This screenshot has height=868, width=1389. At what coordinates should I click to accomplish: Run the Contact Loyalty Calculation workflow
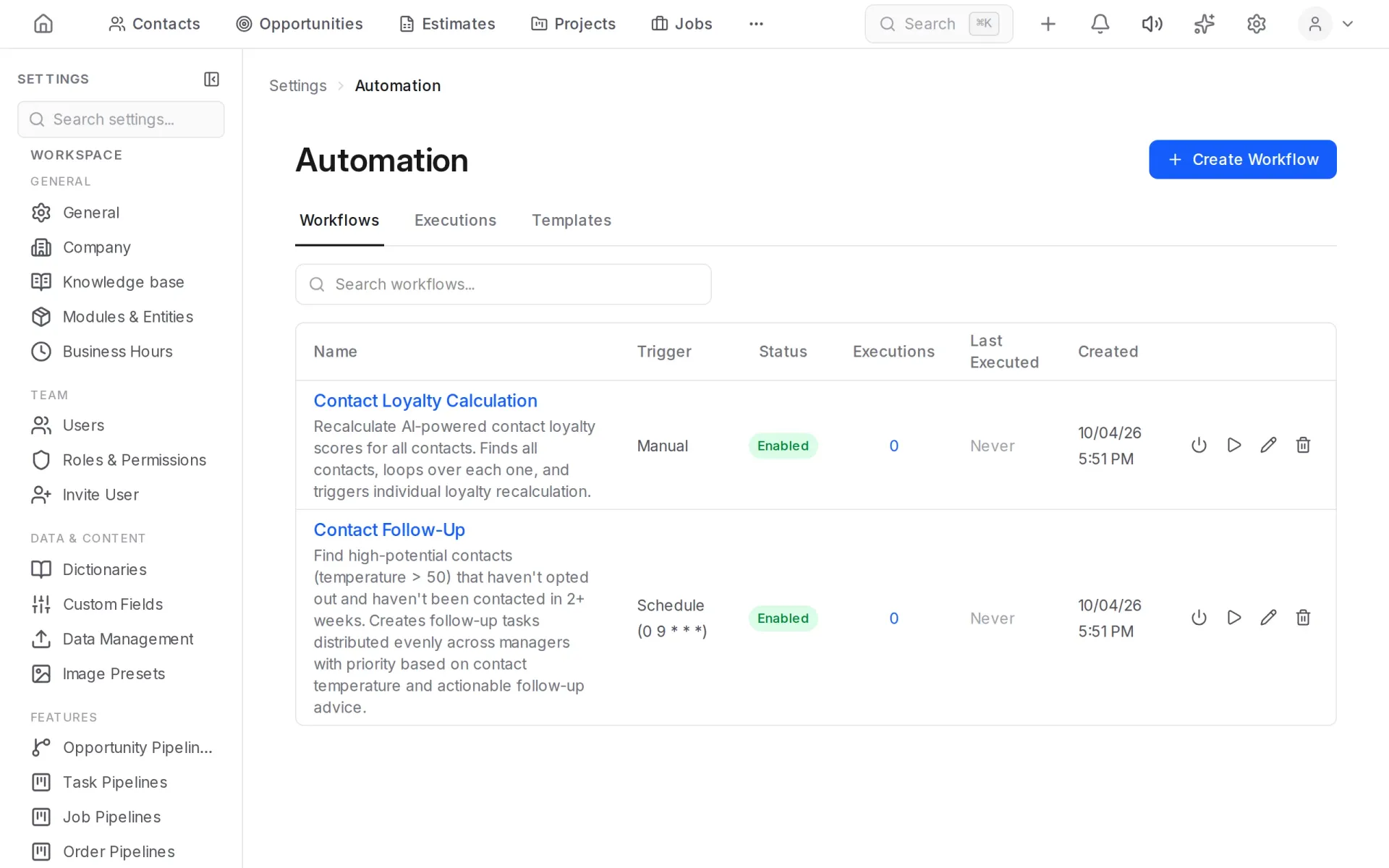1234,445
